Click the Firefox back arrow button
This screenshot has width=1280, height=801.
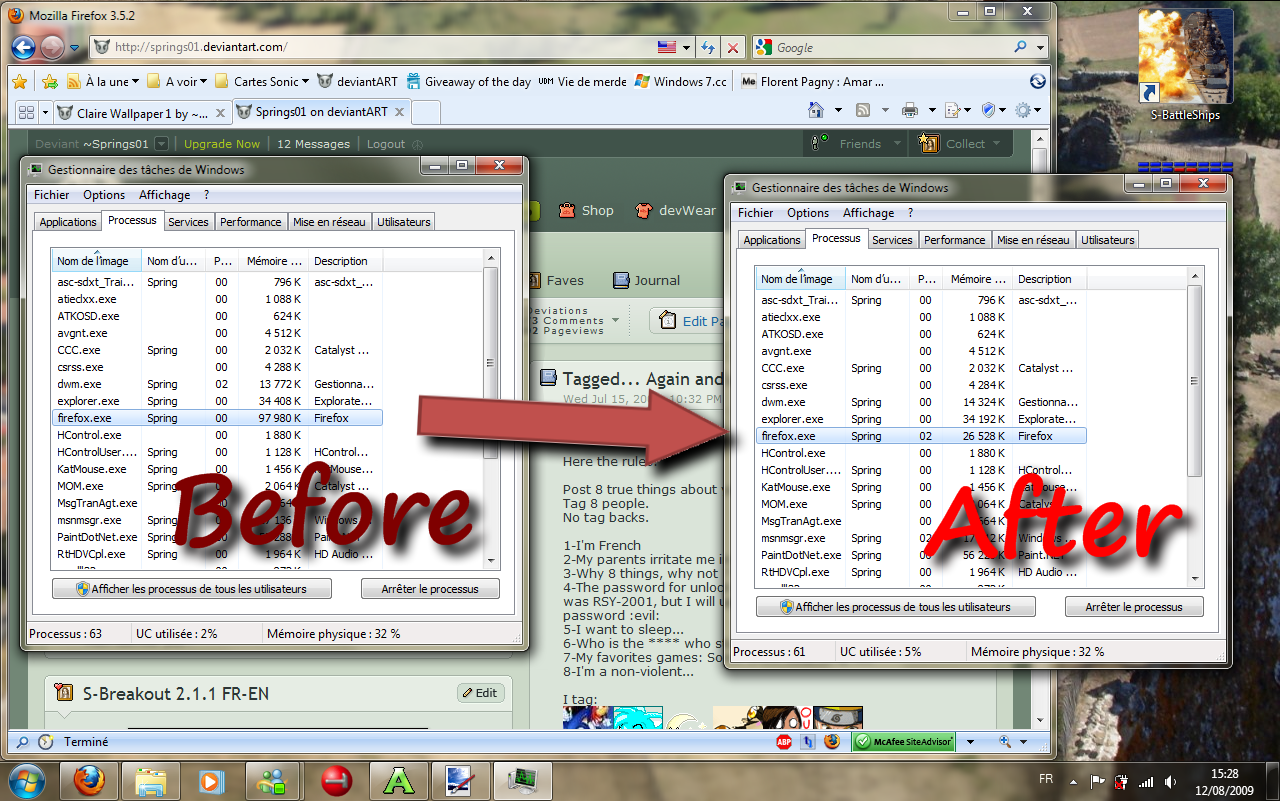23,47
